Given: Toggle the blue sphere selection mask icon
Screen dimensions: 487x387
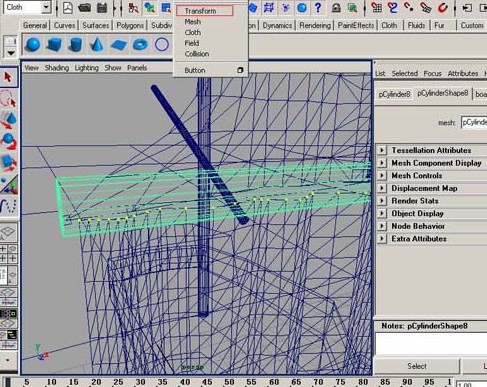Looking at the screenshot, I should pos(302,8).
